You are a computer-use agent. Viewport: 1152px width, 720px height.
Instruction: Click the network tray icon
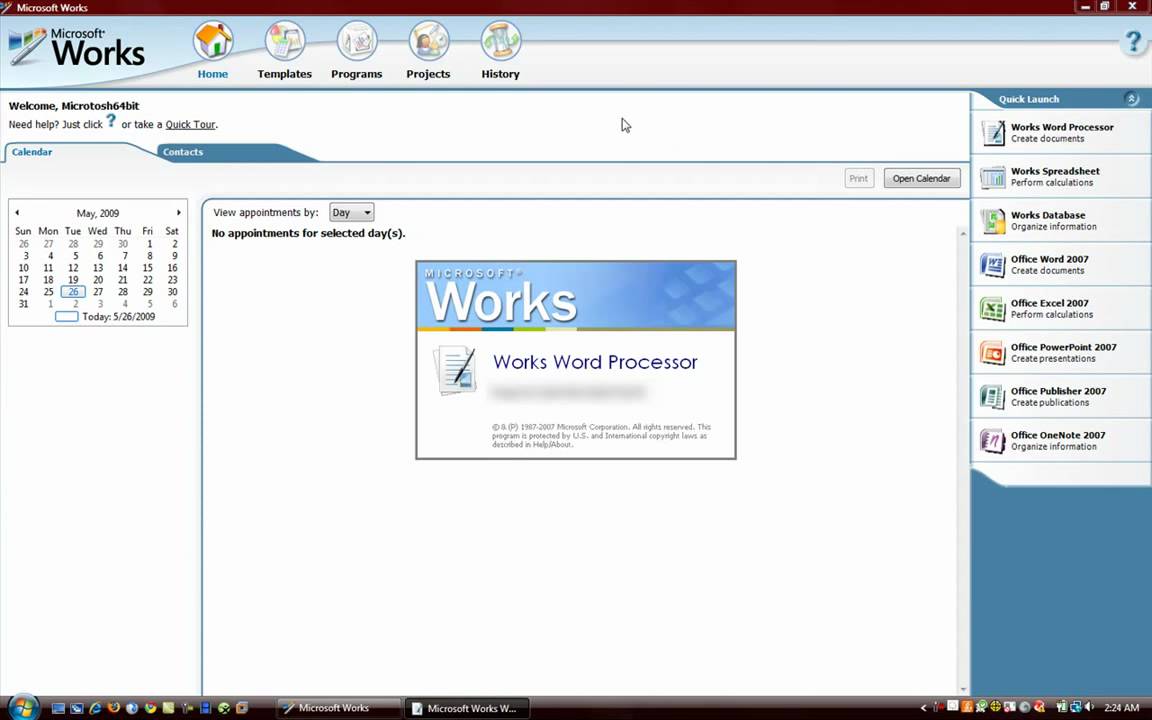(1075, 708)
